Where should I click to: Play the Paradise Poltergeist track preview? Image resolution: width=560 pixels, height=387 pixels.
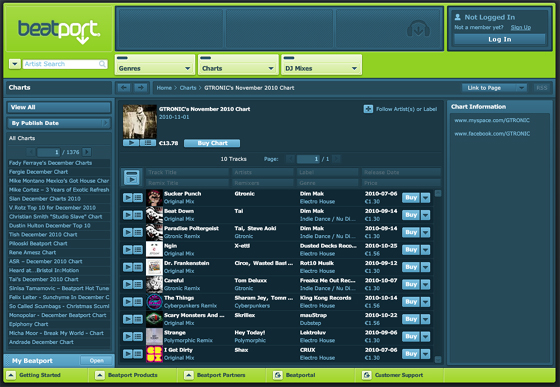pos(128,232)
